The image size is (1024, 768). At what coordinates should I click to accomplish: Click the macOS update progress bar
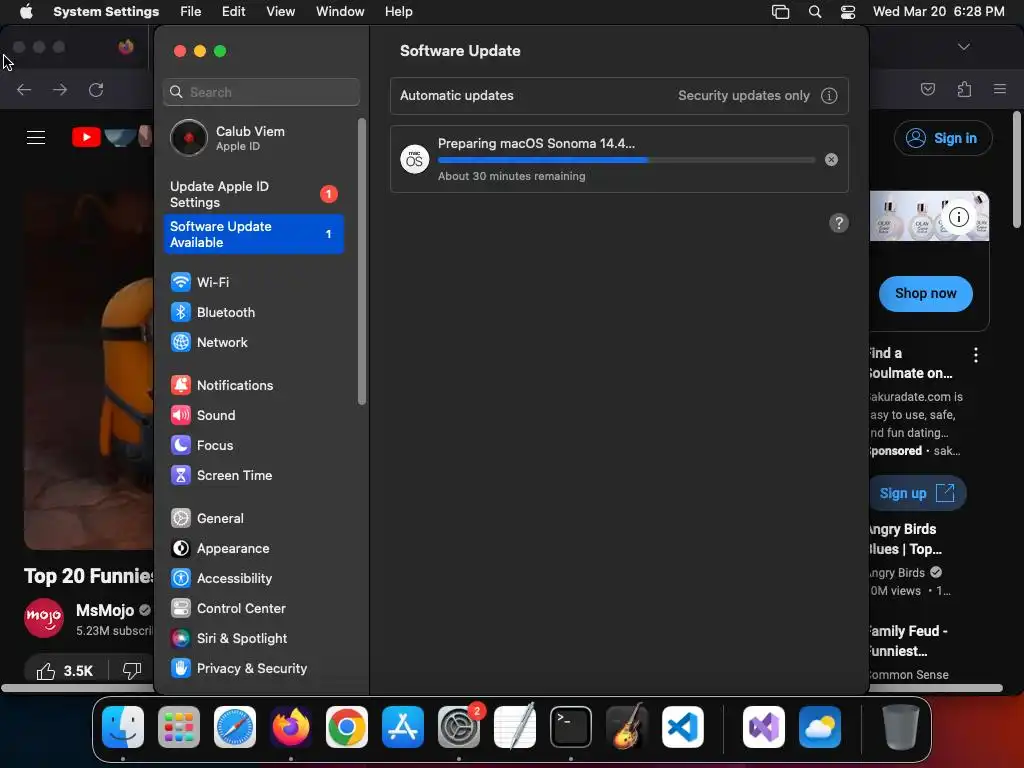click(626, 160)
